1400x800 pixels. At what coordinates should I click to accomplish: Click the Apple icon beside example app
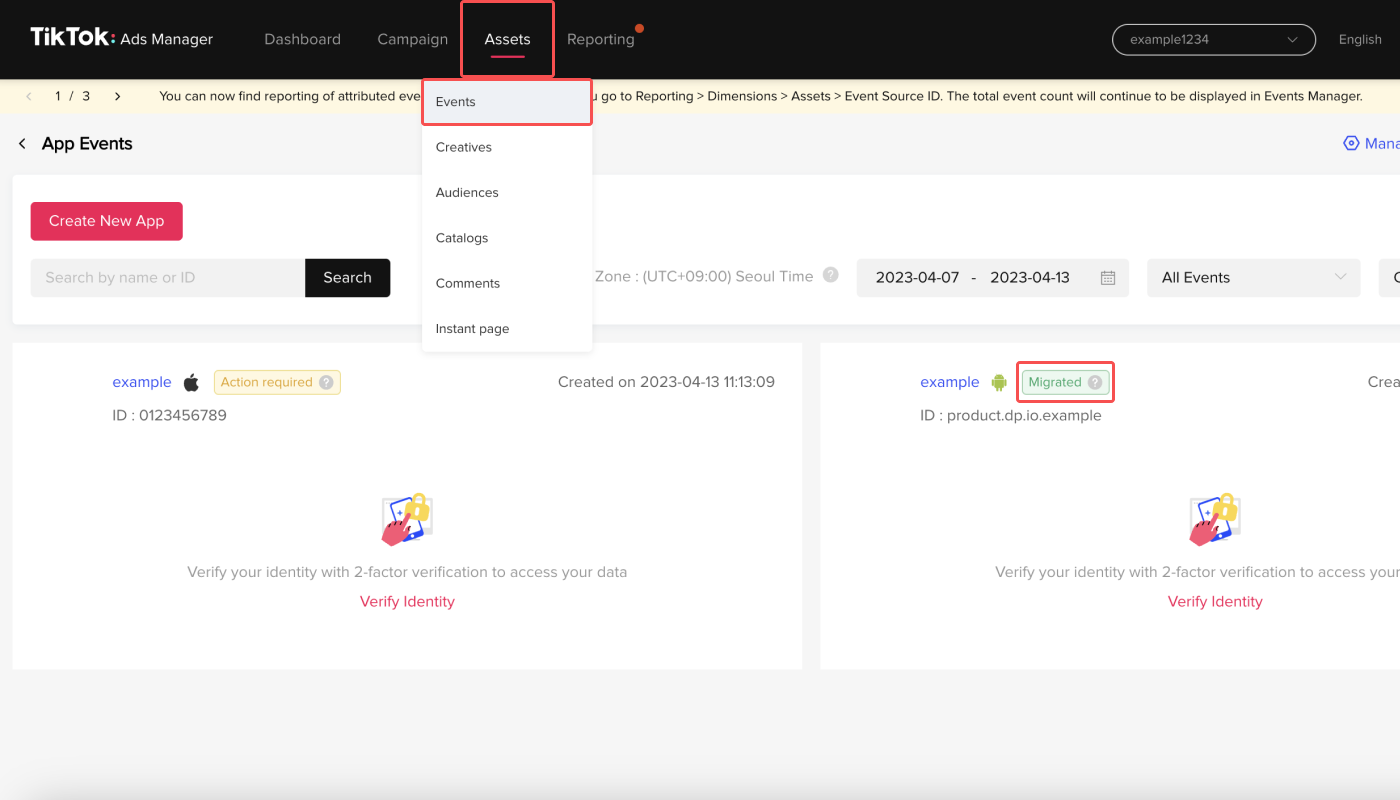coord(191,382)
